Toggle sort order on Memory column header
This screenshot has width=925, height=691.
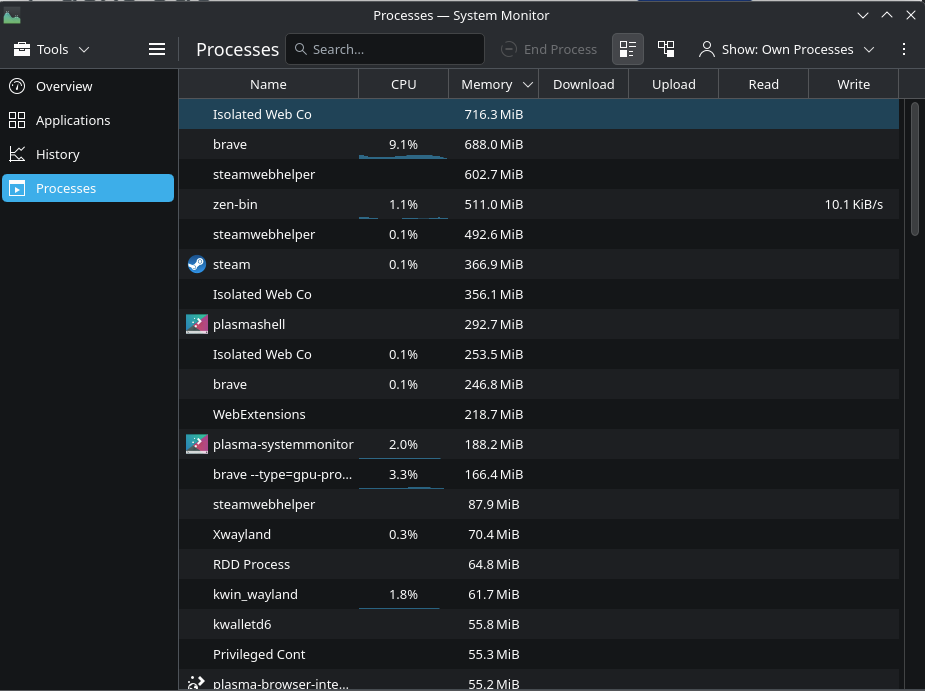click(x=494, y=84)
